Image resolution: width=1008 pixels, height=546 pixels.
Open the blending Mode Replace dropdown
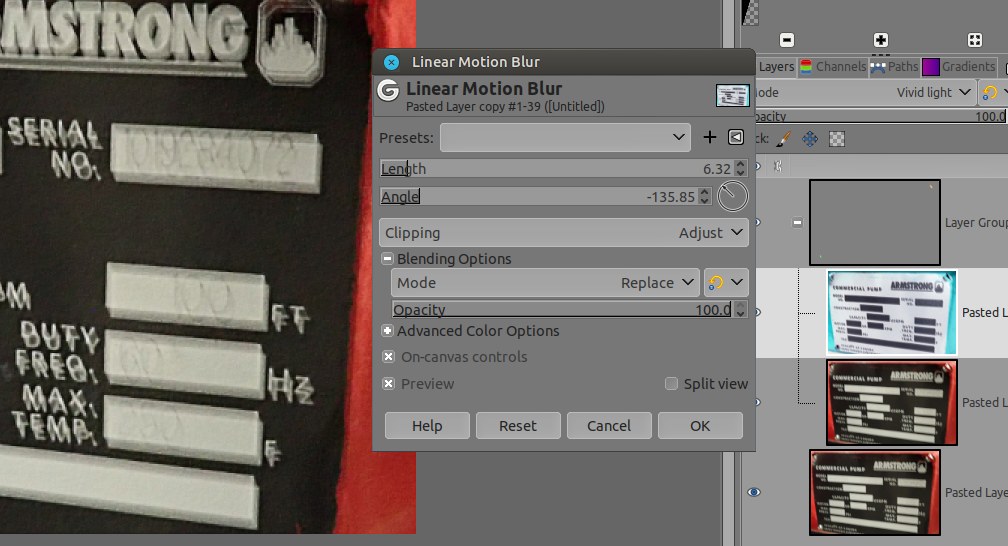tap(545, 283)
